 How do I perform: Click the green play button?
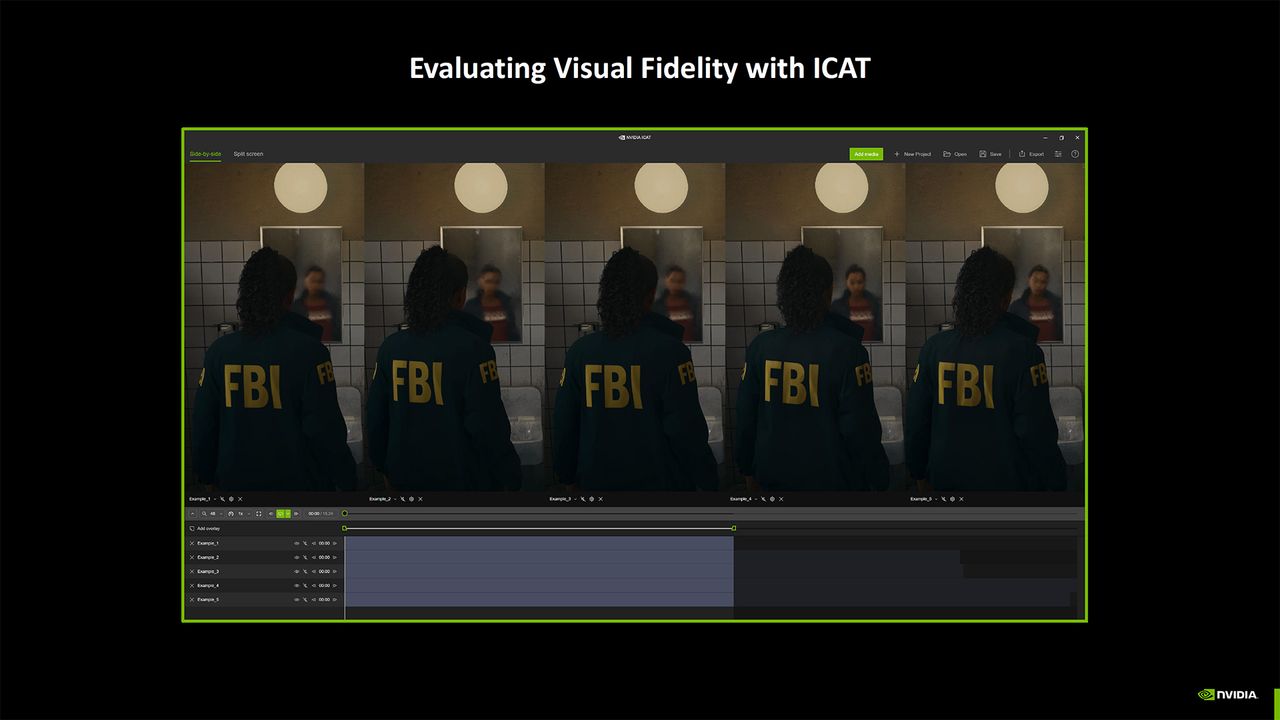pyautogui.click(x=280, y=513)
